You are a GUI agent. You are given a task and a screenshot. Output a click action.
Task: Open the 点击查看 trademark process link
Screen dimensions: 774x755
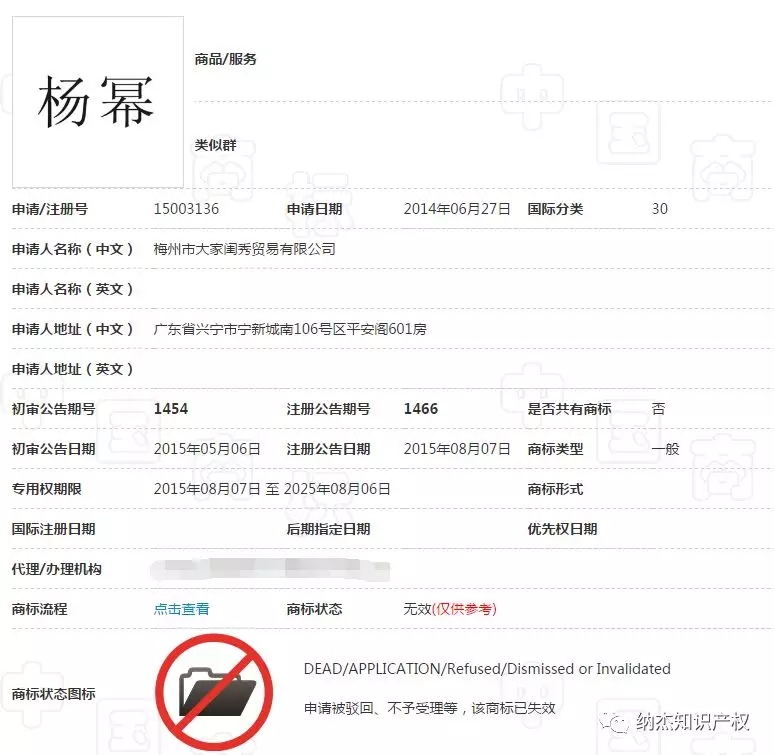pos(181,609)
